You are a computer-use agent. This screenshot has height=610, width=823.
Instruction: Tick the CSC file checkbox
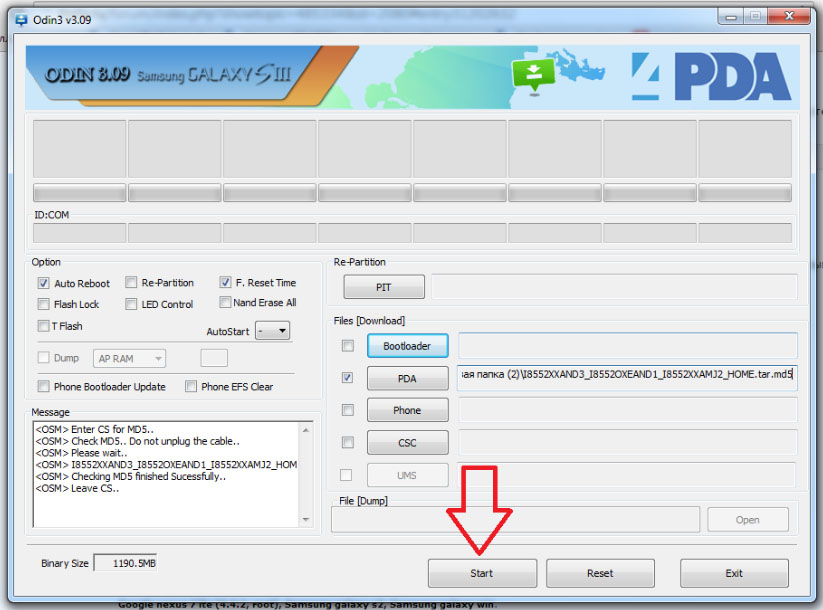point(347,443)
